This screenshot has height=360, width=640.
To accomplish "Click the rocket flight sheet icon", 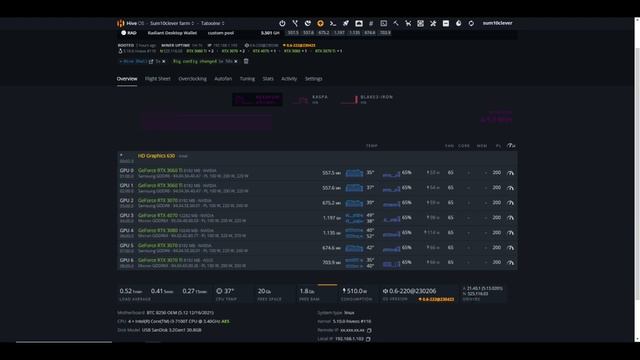I will coord(346,23).
